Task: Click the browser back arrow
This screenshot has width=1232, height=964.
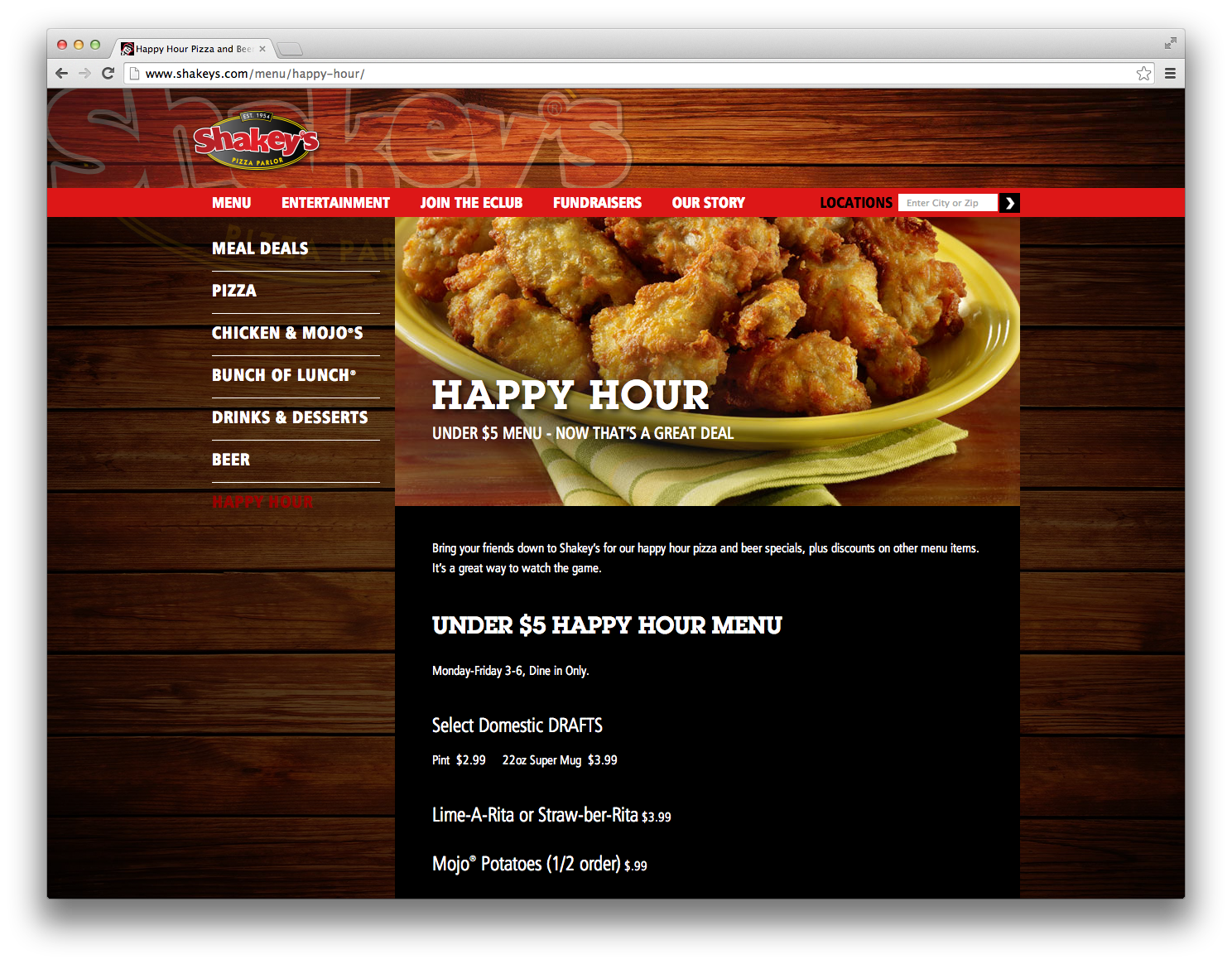Action: (62, 73)
